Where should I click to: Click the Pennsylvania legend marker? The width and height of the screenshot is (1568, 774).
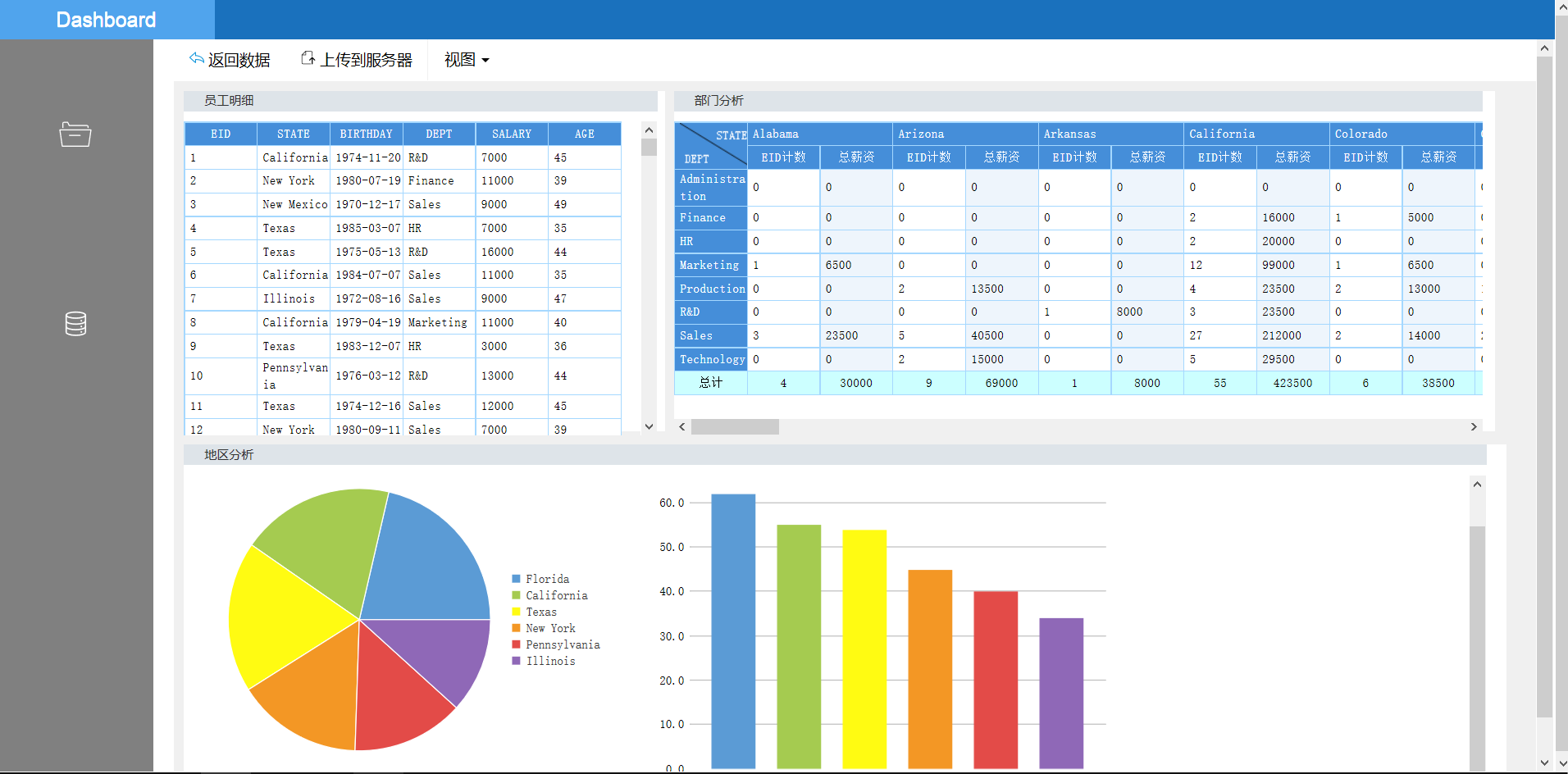pyautogui.click(x=517, y=644)
